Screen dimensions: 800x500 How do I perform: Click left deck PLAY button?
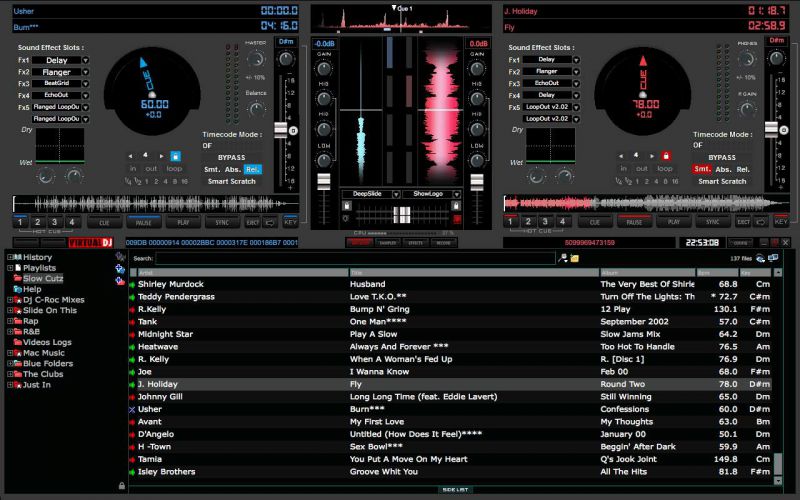[x=183, y=222]
